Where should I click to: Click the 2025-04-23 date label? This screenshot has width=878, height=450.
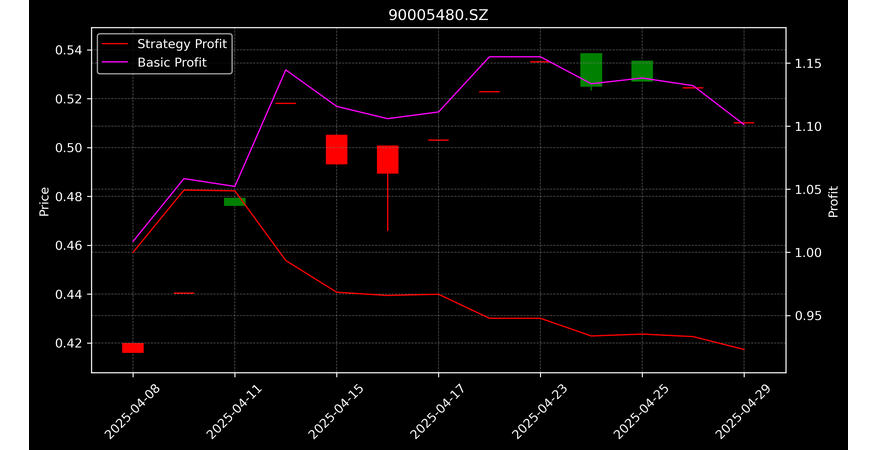click(x=540, y=411)
